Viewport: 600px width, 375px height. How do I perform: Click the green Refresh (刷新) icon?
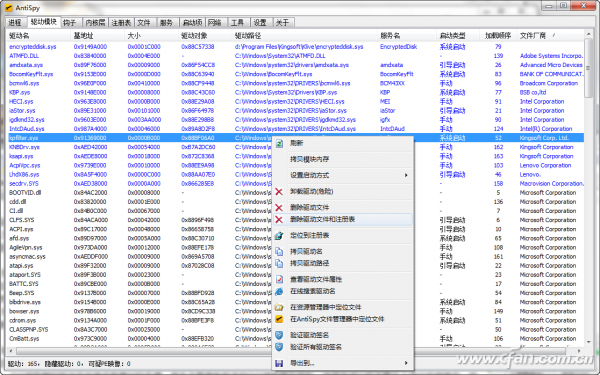(x=279, y=143)
